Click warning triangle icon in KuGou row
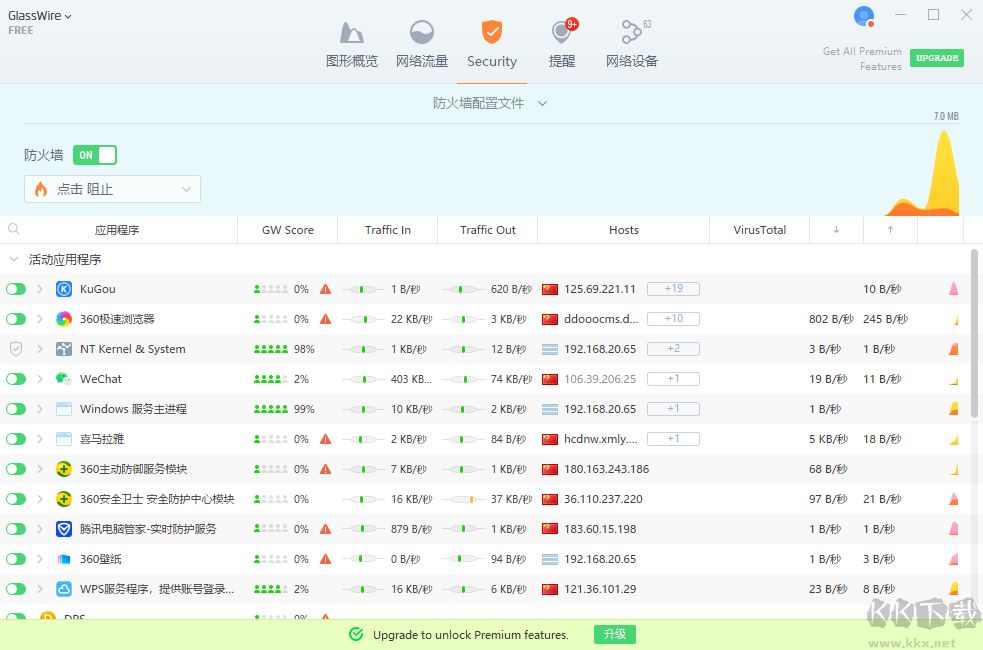The height and width of the screenshot is (650, 983). click(x=325, y=289)
